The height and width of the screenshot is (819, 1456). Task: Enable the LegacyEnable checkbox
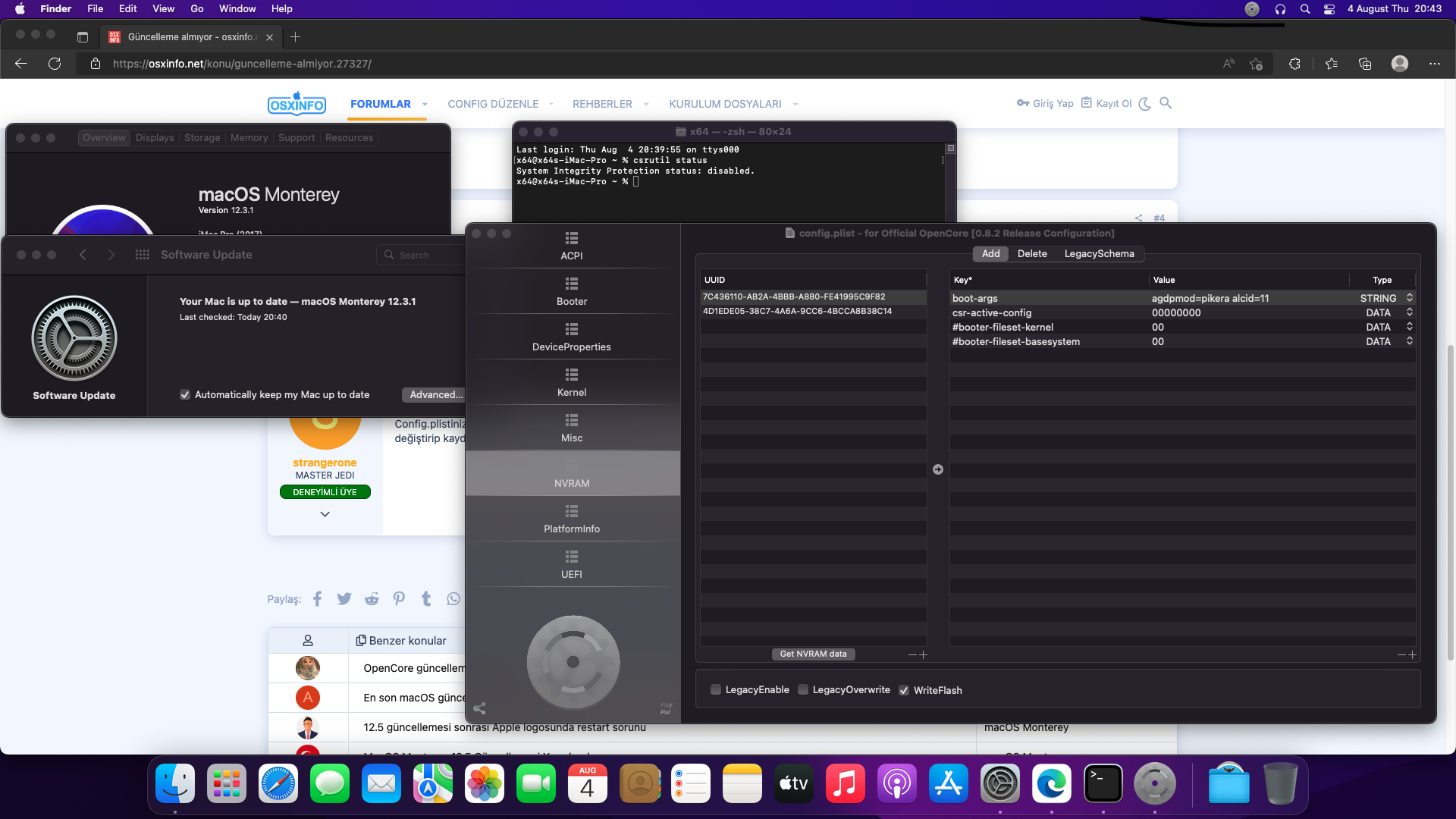pyautogui.click(x=716, y=690)
